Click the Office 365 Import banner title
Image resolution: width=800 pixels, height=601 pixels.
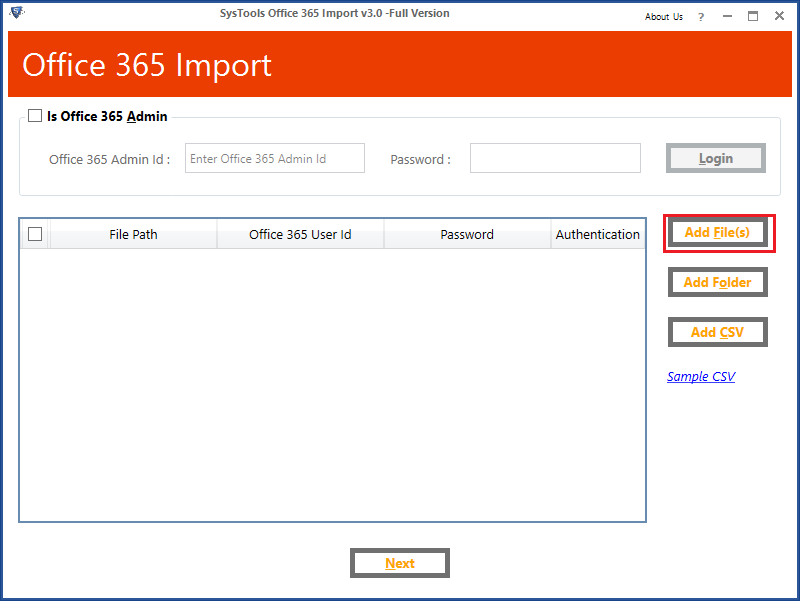(147, 65)
